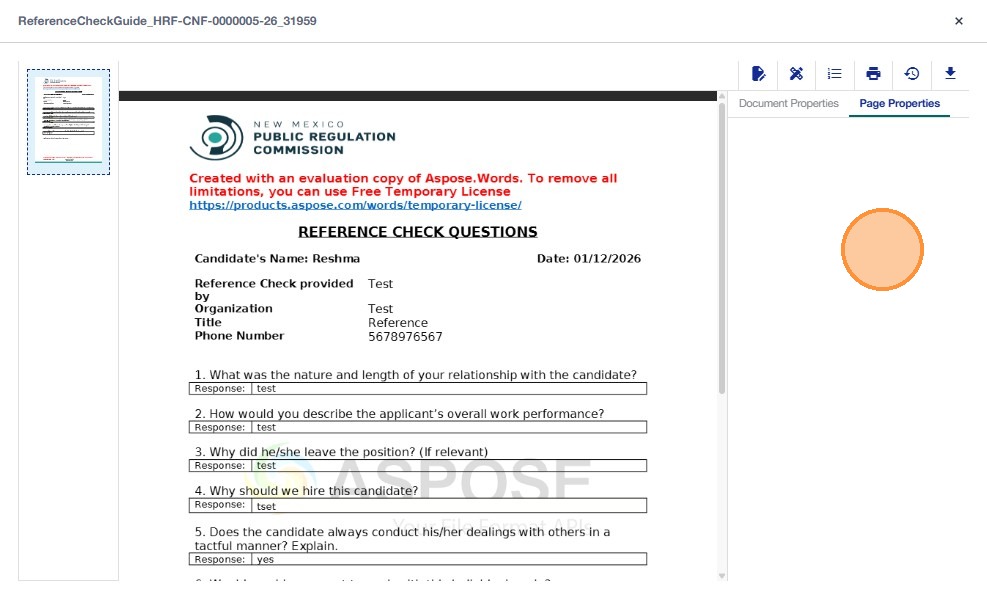Click the text Date: 01/12/2026
Screen dimensions: 987x599
tap(589, 259)
